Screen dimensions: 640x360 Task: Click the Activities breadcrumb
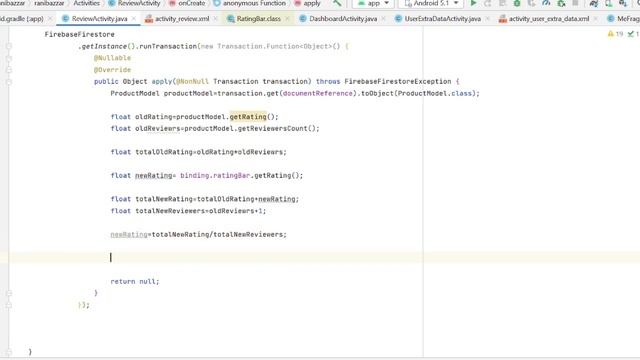click(87, 3)
